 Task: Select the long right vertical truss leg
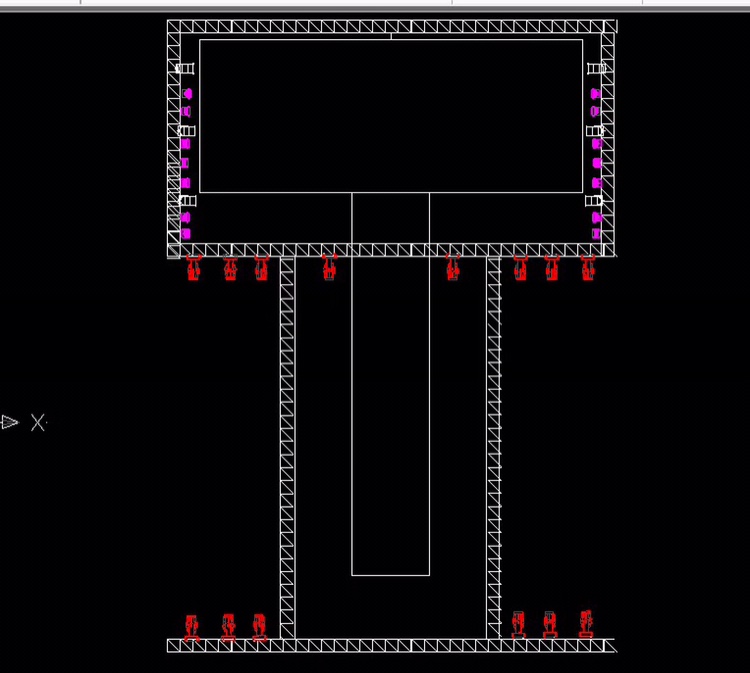click(x=494, y=447)
